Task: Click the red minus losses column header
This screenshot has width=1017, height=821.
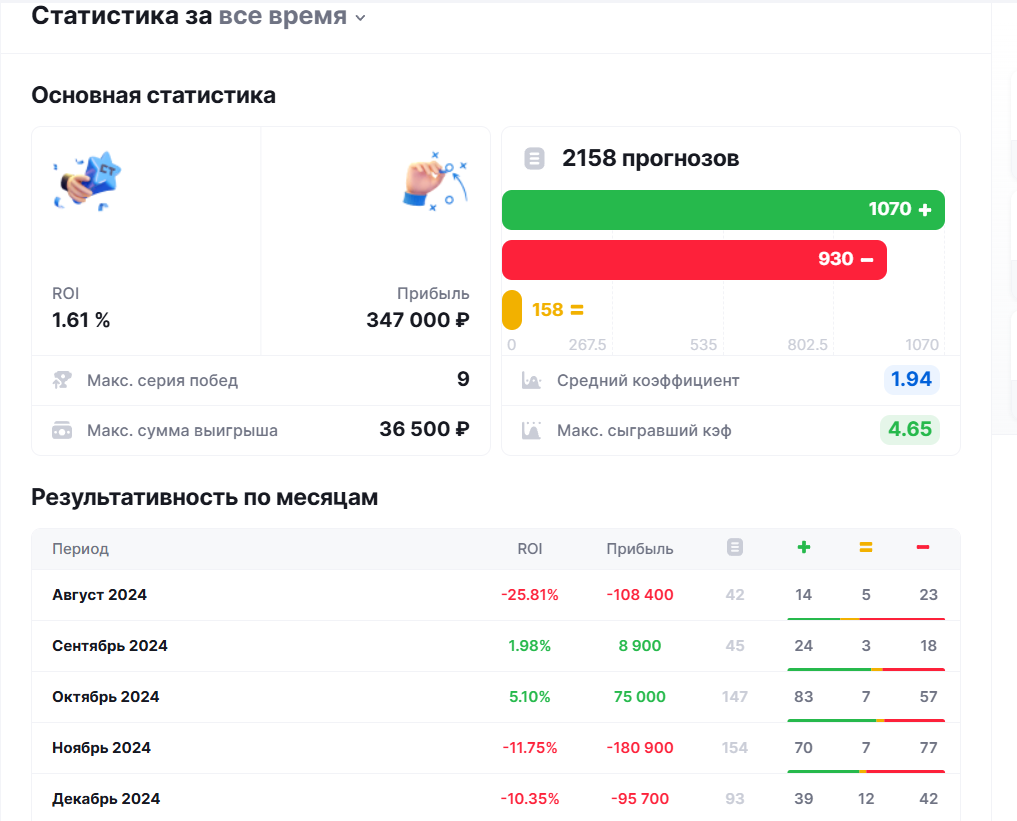Action: 923,547
